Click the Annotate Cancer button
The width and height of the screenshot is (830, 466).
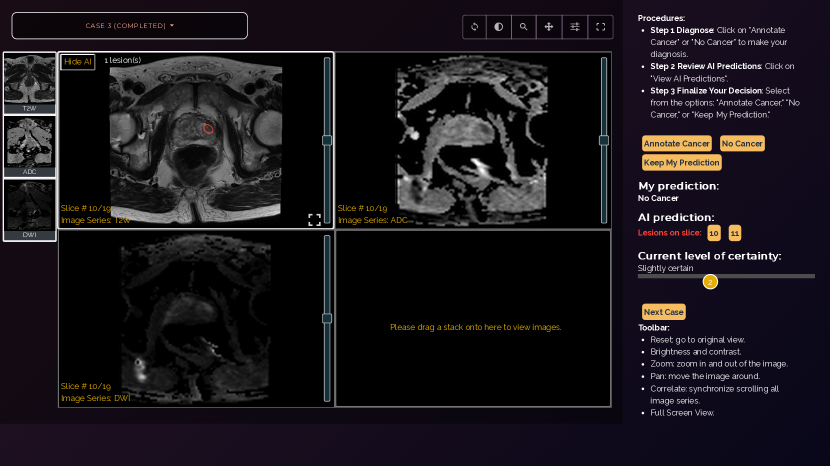[677, 144]
